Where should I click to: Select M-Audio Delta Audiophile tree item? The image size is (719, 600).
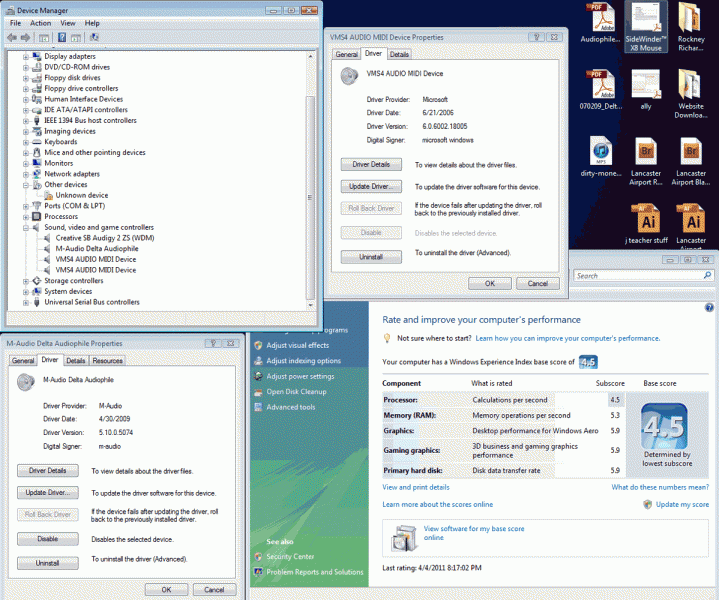click(97, 249)
